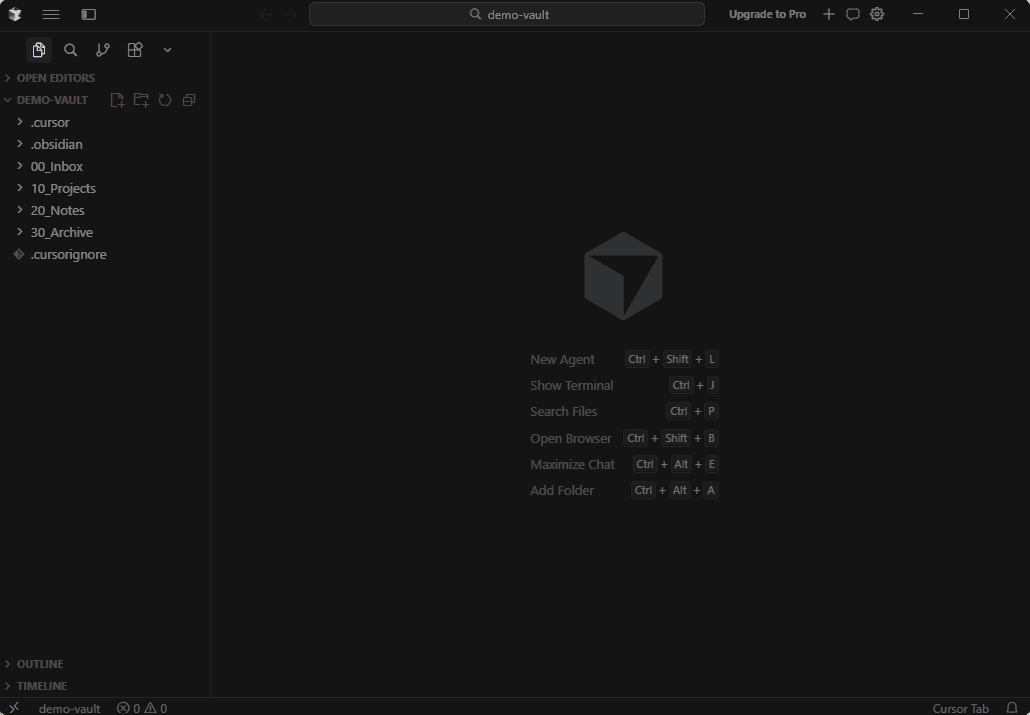Minimize the Cursor window
Image resolution: width=1030 pixels, height=715 pixels.
(918, 14)
